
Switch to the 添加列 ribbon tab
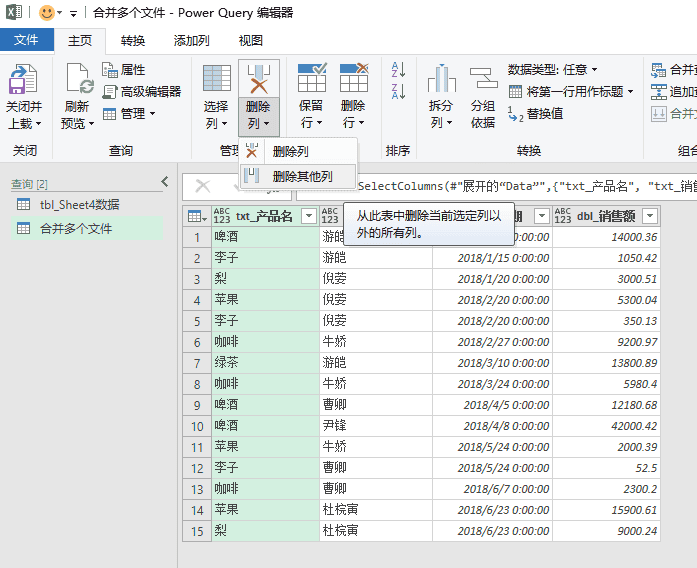pyautogui.click(x=191, y=40)
